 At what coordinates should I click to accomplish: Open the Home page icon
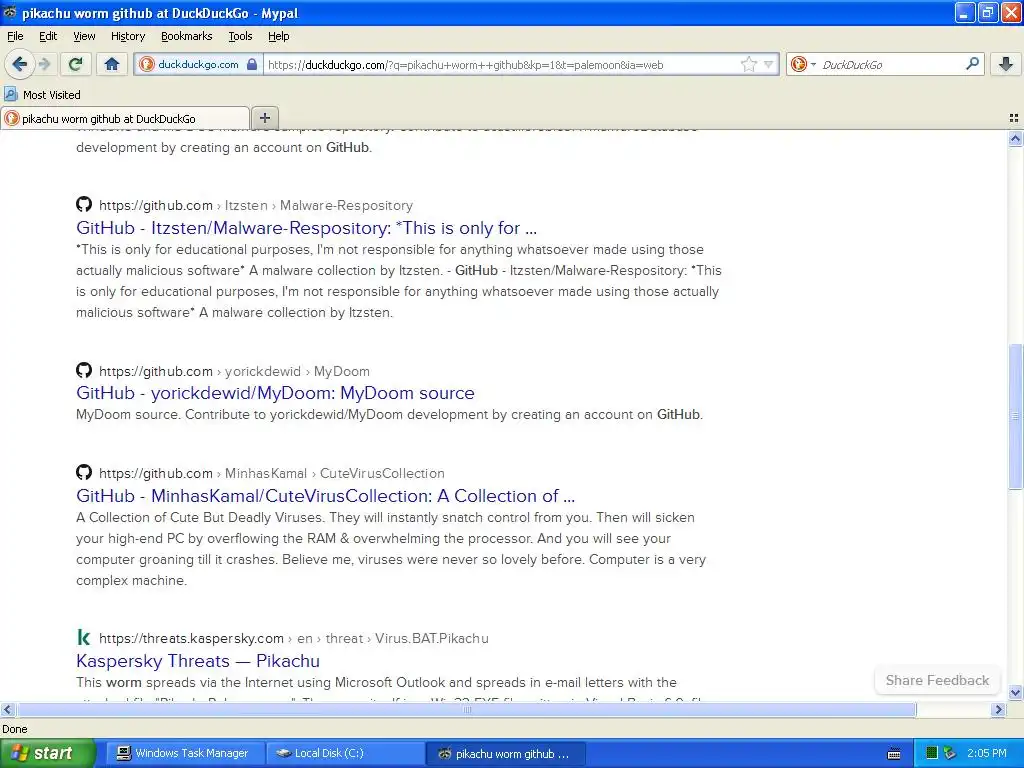112,64
